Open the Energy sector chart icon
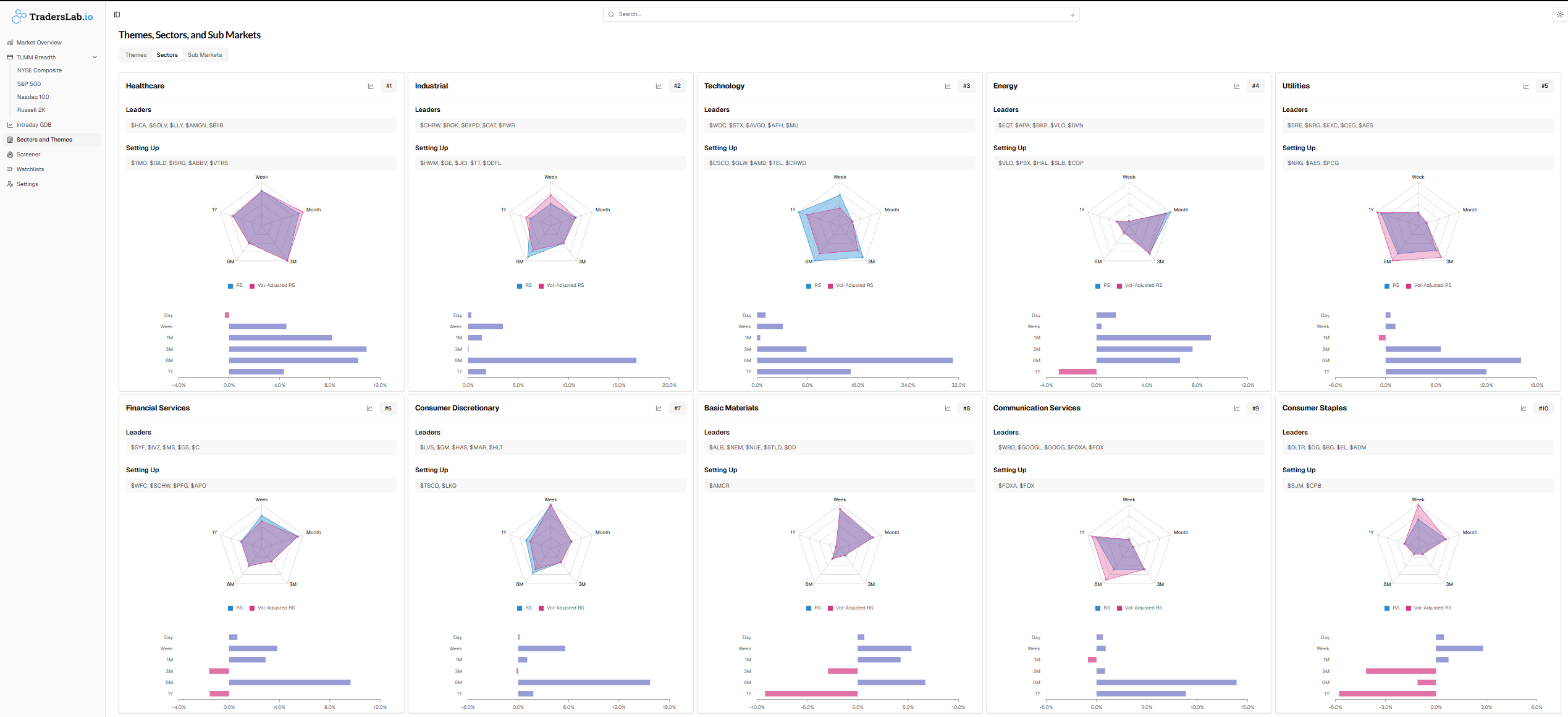This screenshot has width=1568, height=717. pyautogui.click(x=1237, y=86)
